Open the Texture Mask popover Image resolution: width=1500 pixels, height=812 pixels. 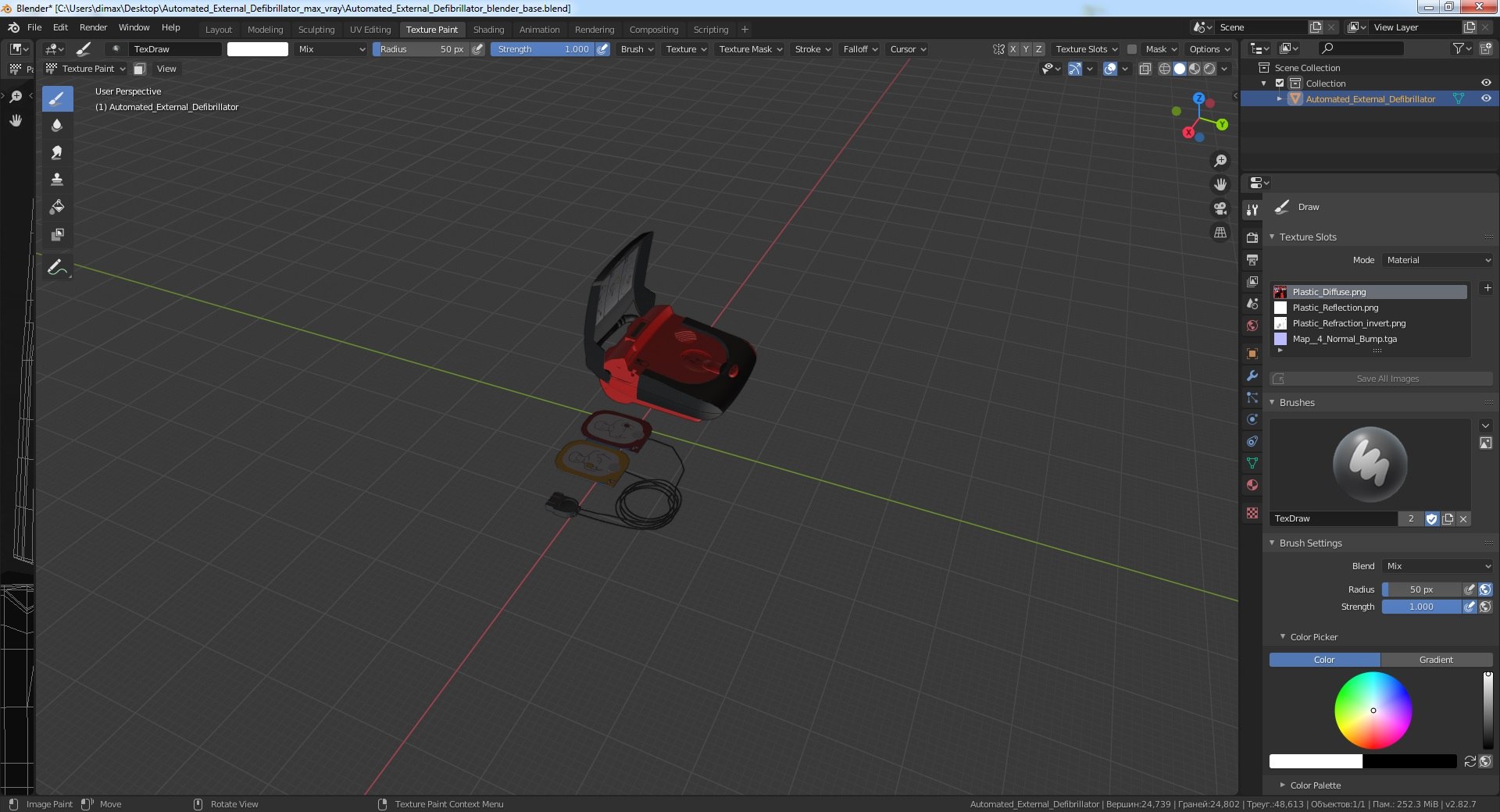[750, 49]
